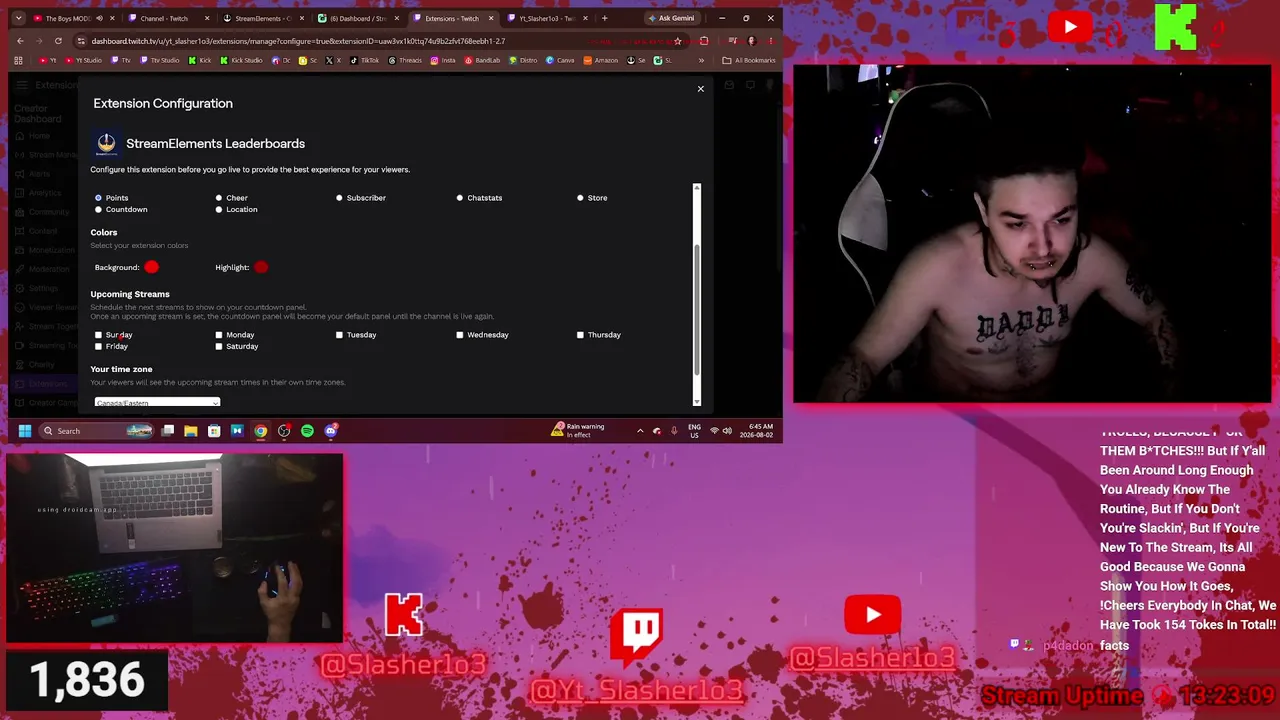Click the microphone tray icon
This screenshot has height=720, width=1280.
pos(674,431)
